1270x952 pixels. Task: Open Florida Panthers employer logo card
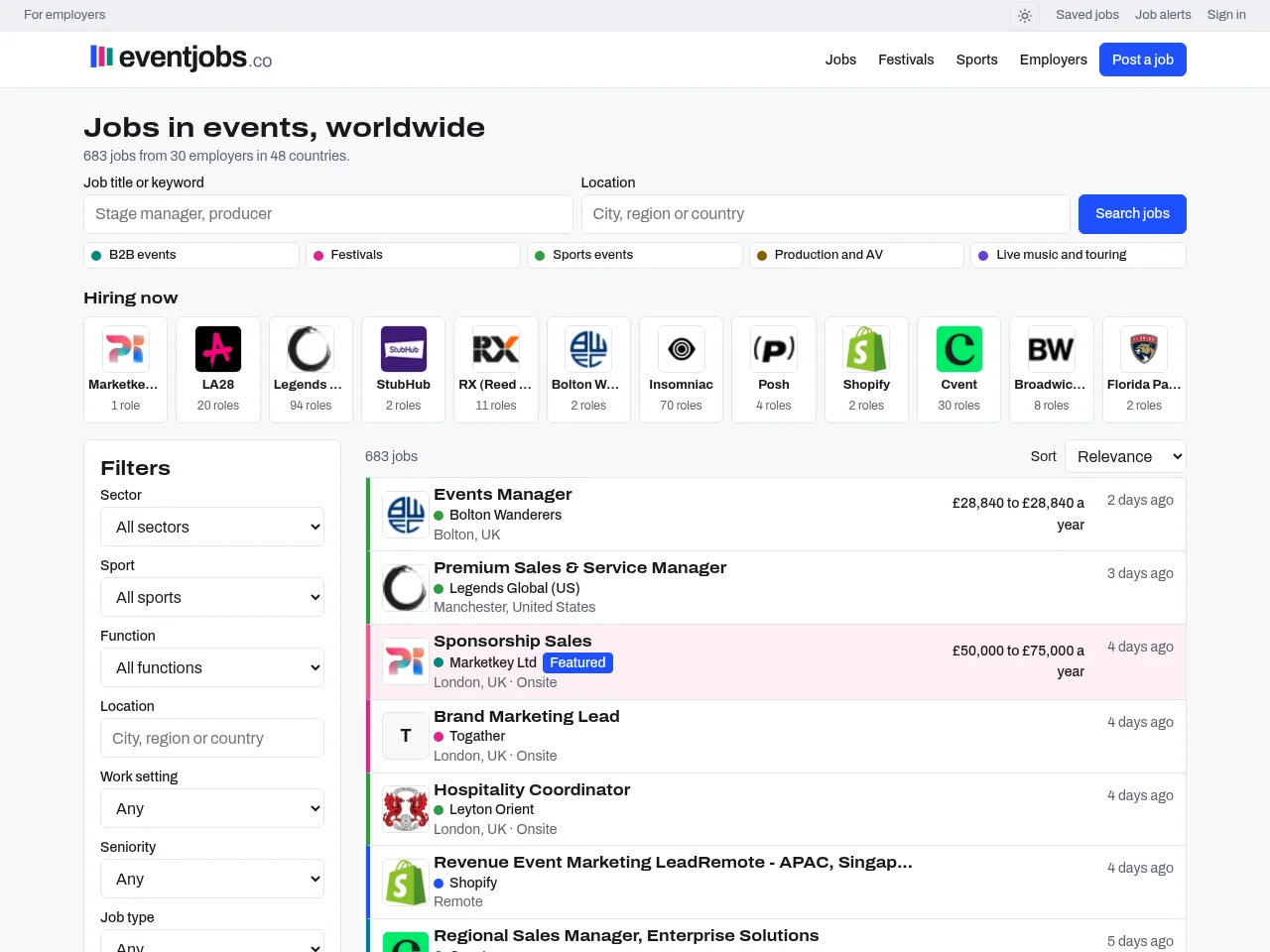[x=1144, y=370]
